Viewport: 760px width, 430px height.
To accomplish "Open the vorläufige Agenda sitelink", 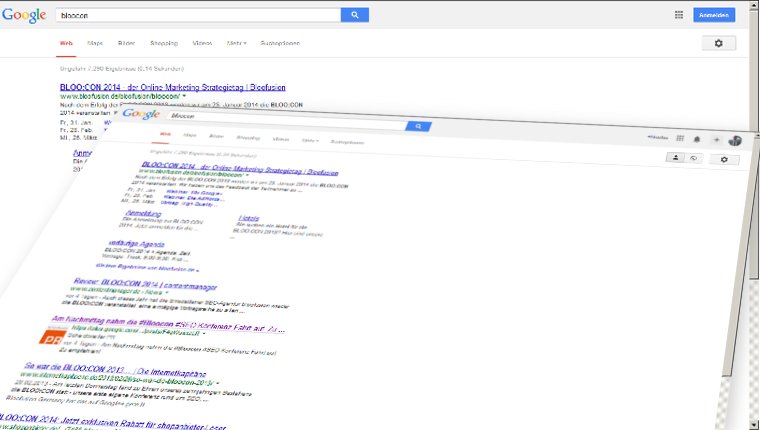I will click(136, 243).
